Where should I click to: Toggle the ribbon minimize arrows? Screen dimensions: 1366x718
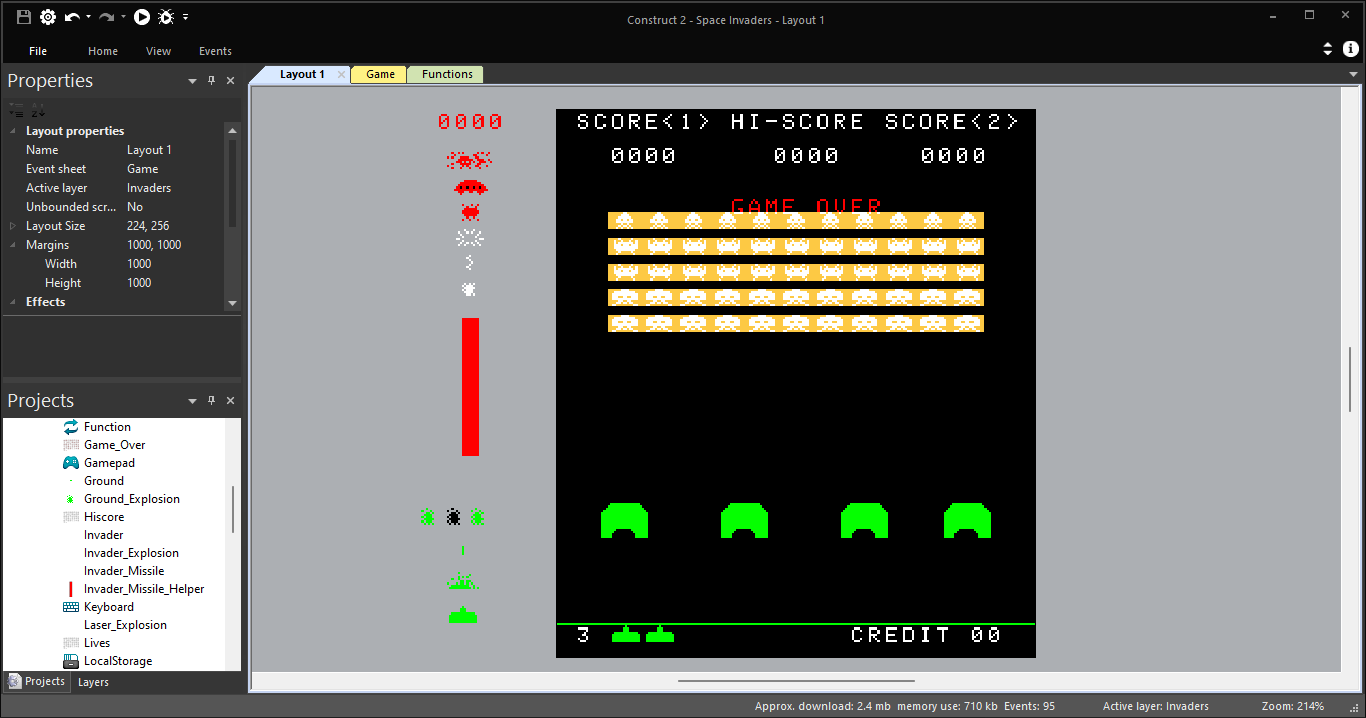pos(1328,49)
